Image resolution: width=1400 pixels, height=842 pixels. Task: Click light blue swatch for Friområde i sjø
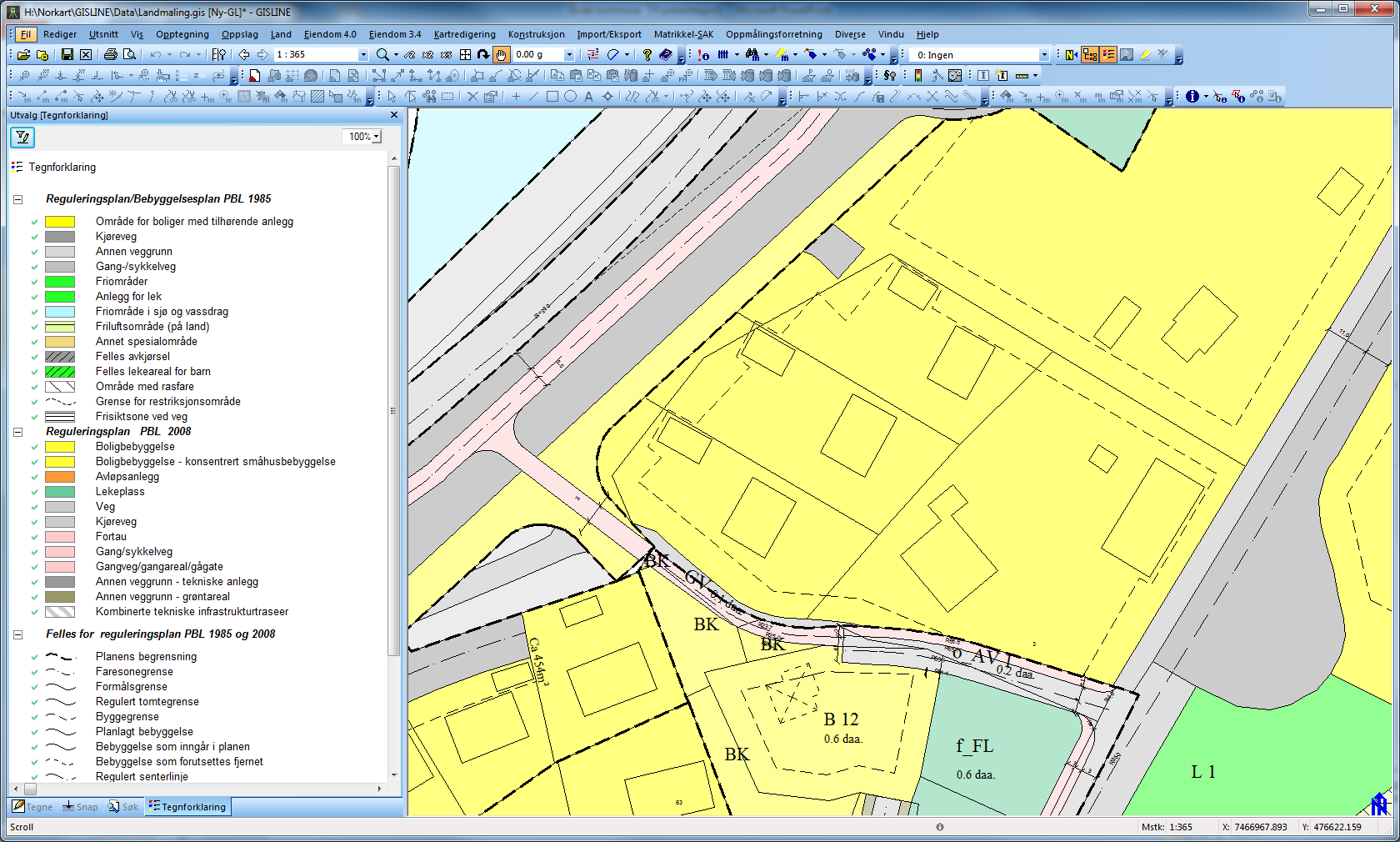(x=60, y=312)
